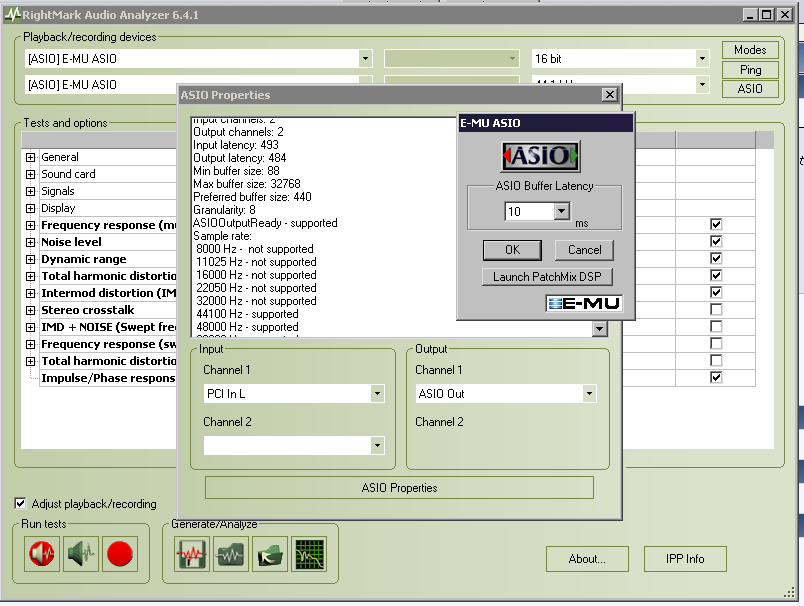Toggle the Dynamic range test checkbox
The height and width of the screenshot is (606, 804).
click(716, 258)
